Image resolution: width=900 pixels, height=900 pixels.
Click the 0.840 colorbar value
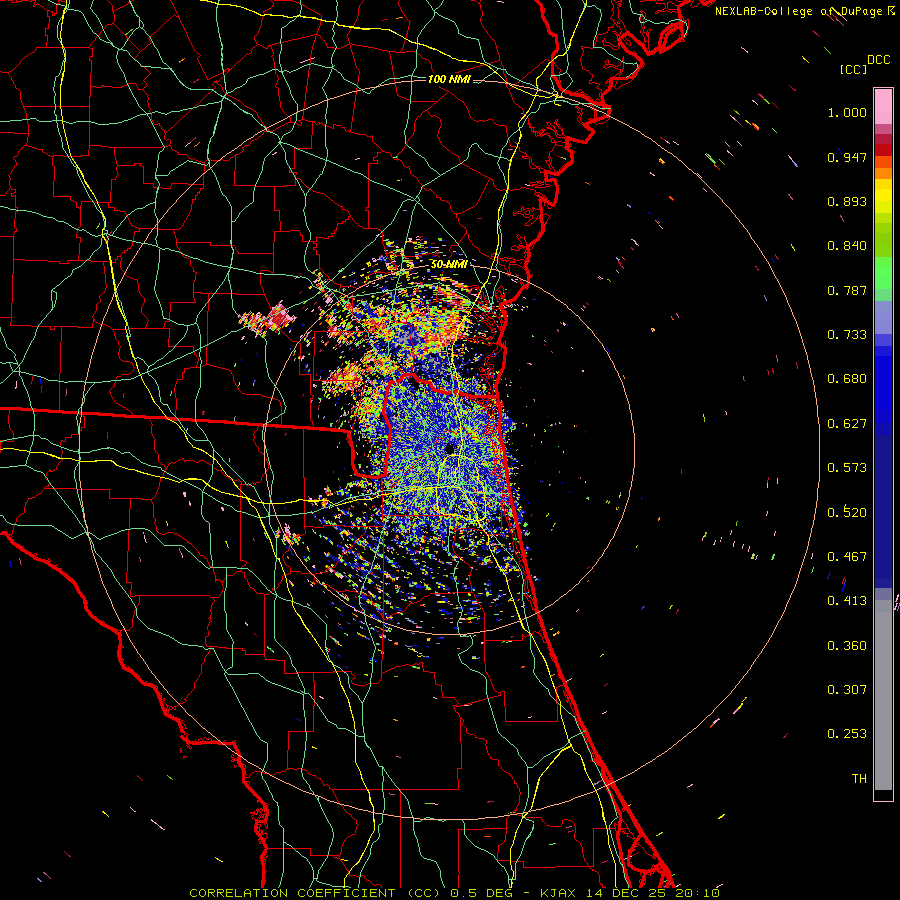847,246
